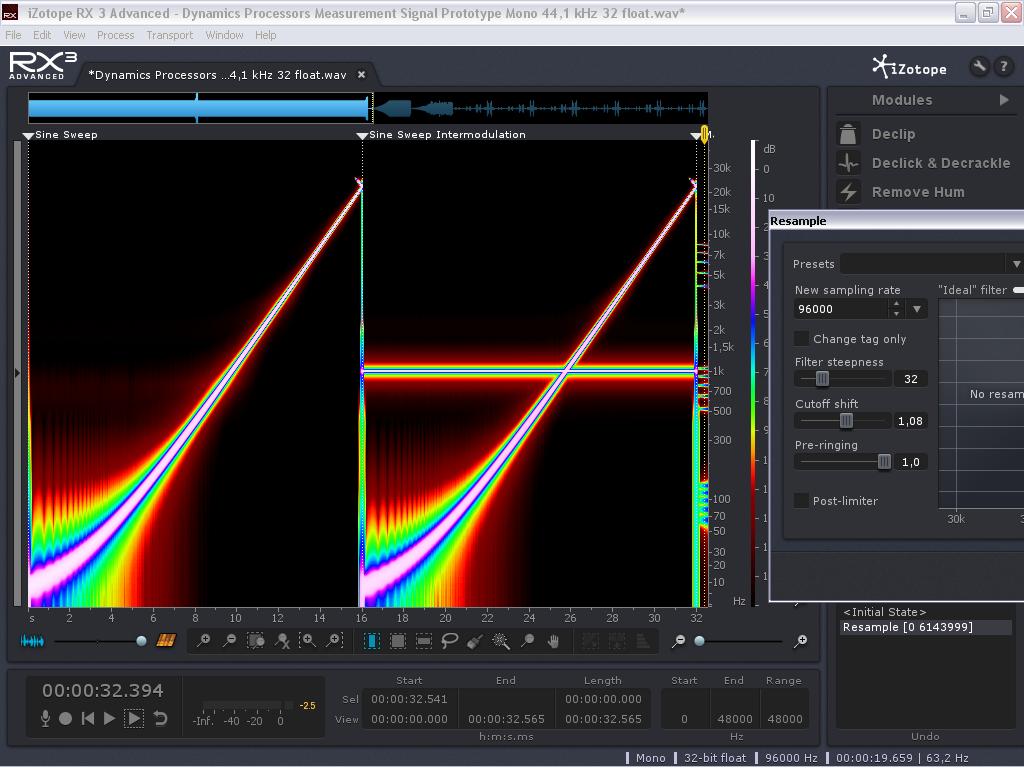
Task: Open the Presets dropdown in Resample
Action: 1016,264
